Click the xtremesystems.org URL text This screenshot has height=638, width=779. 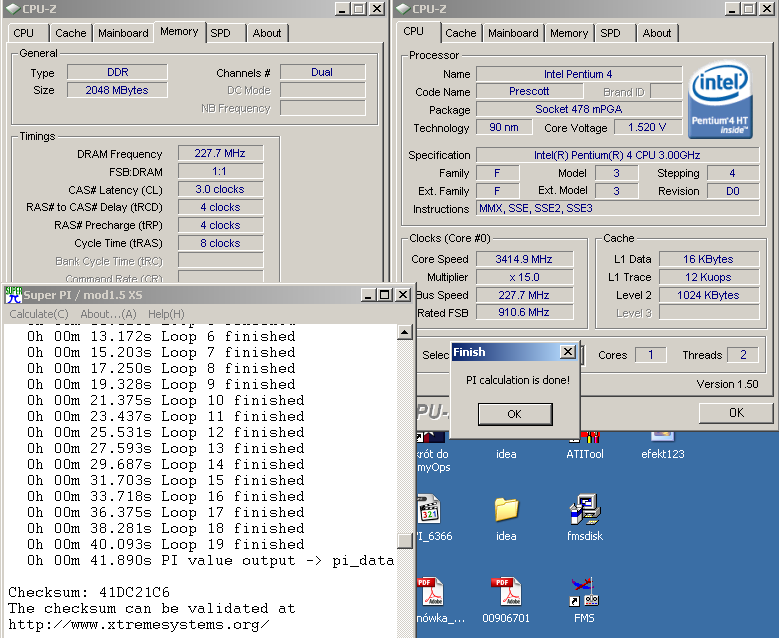[x=139, y=625]
